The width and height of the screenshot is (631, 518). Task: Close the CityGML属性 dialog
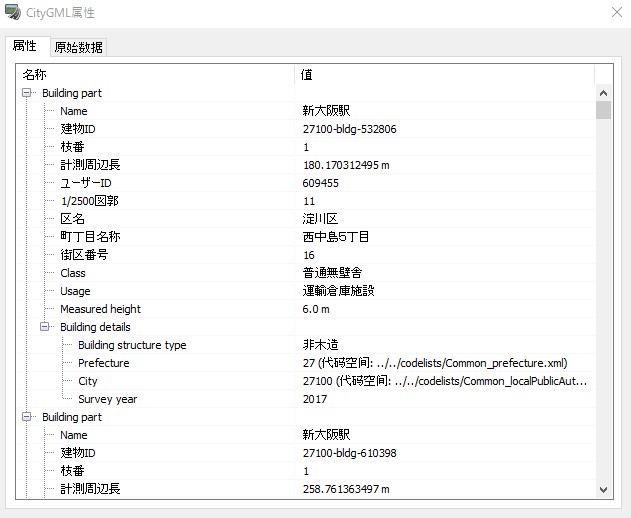click(x=617, y=12)
